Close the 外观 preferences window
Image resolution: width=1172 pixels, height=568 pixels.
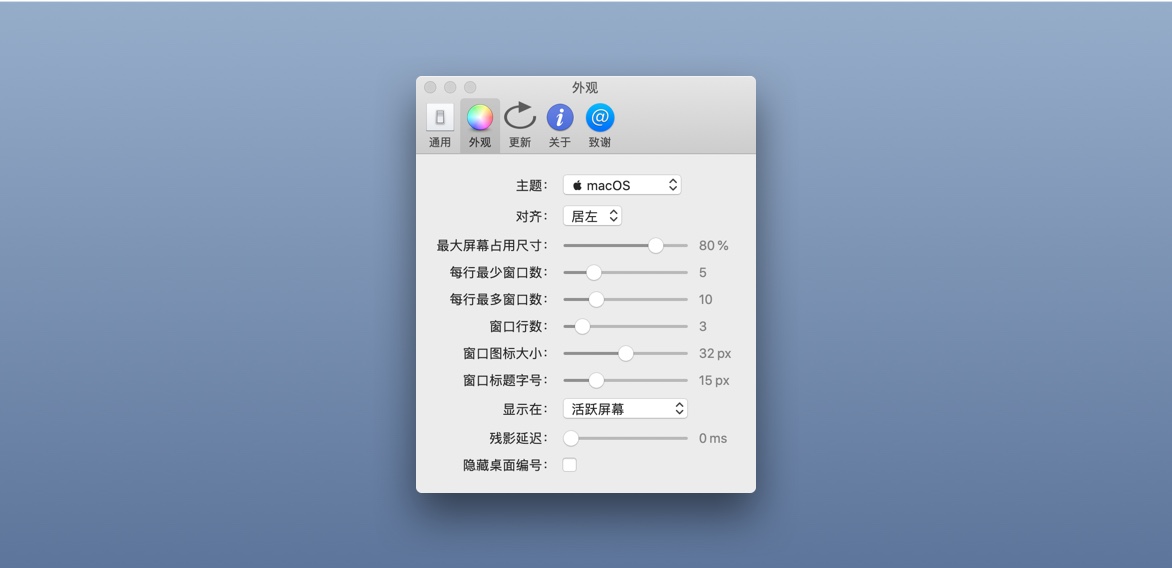tap(431, 87)
